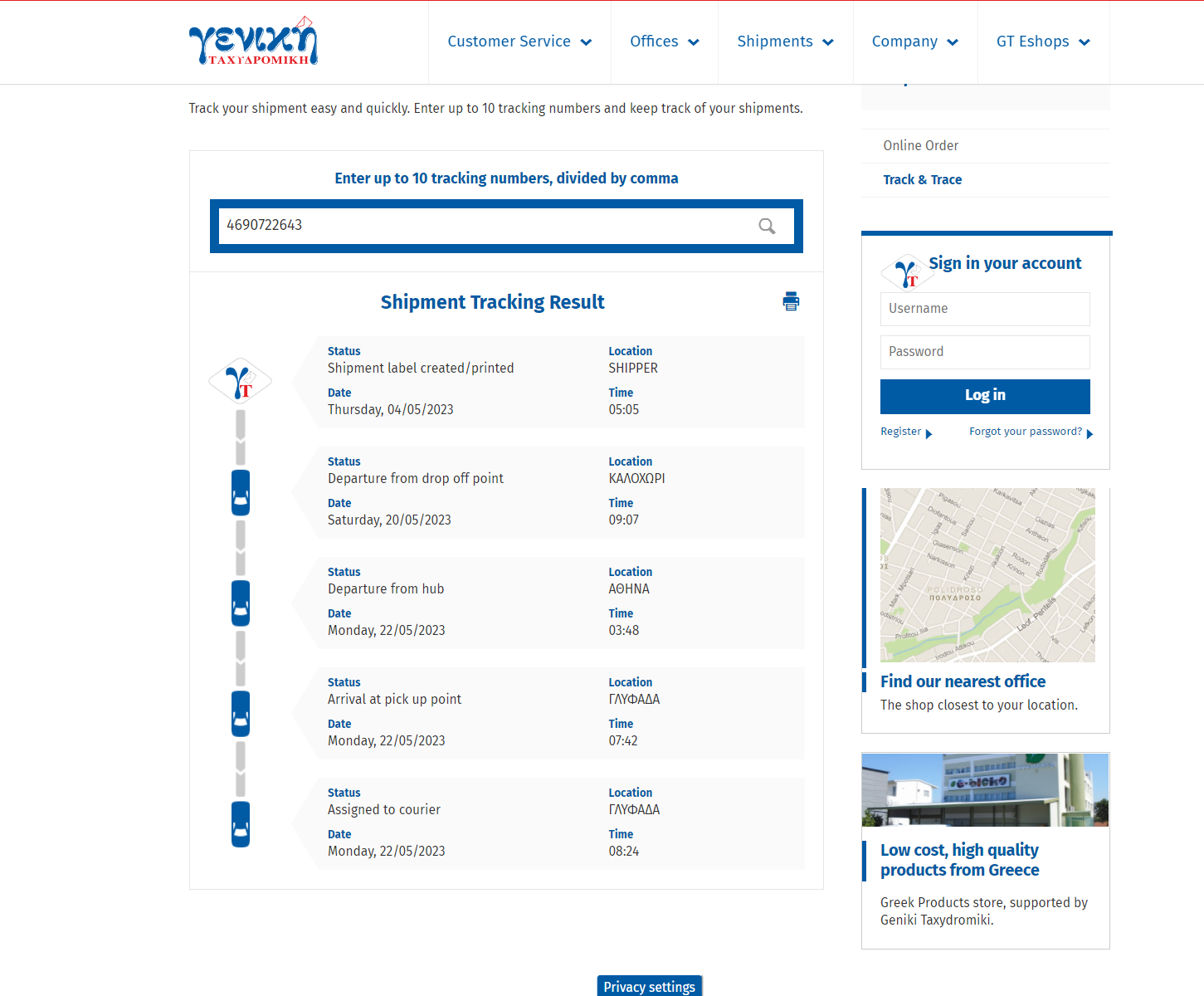Open the nearest office map thumbnail
Screen dimensions: 1204x996
click(x=987, y=575)
